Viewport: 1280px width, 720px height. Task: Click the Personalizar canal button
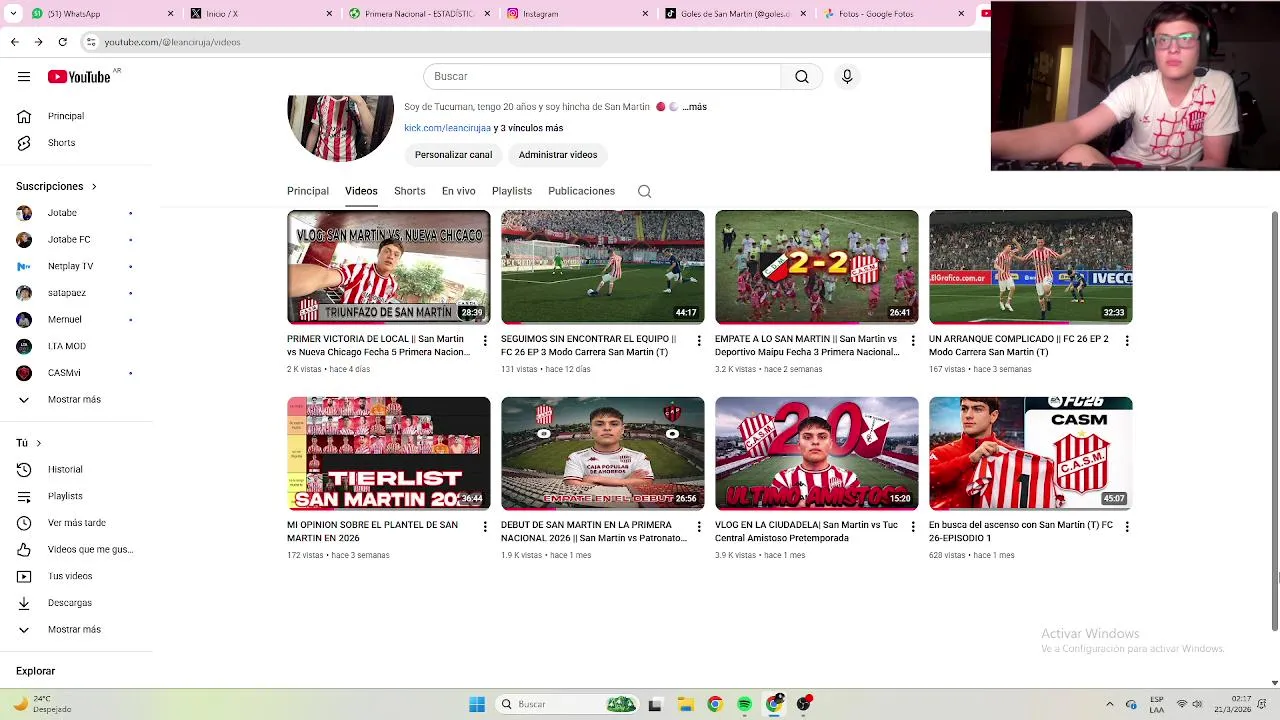453,155
